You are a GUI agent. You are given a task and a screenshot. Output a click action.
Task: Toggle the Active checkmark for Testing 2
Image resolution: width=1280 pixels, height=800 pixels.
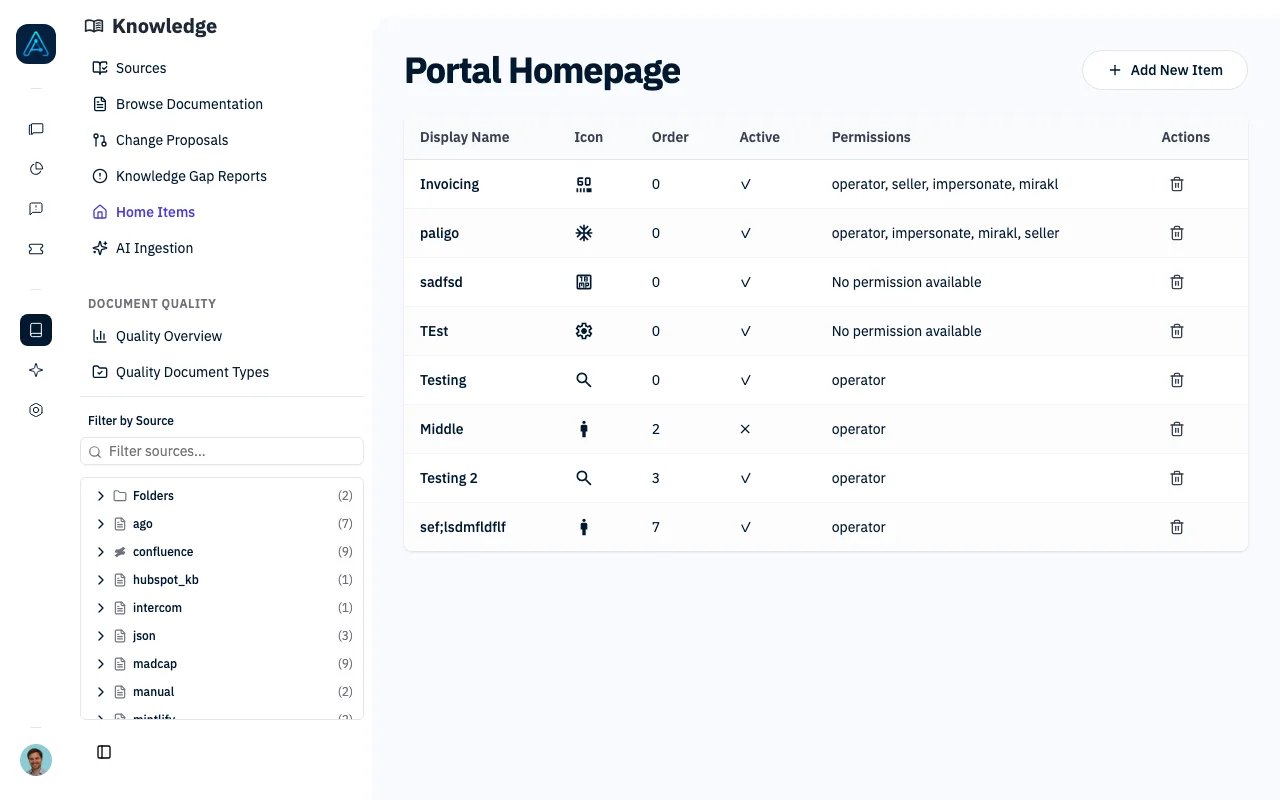(745, 478)
